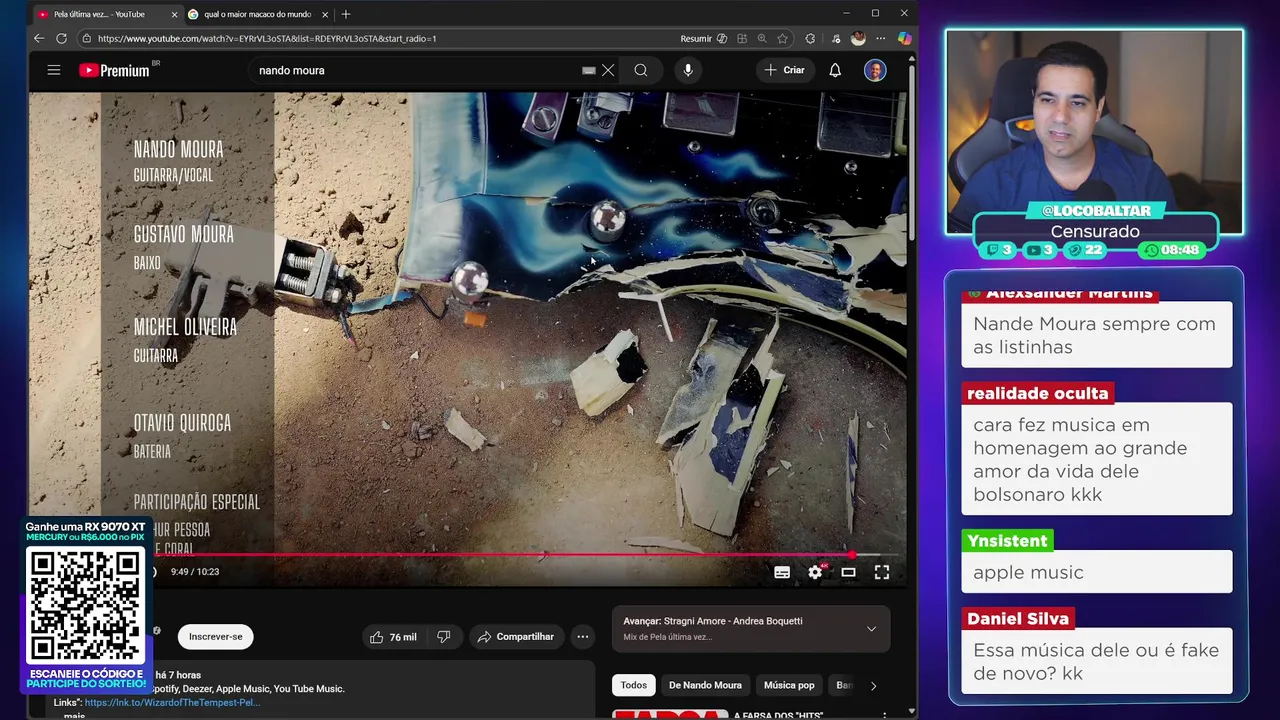Reload the current page
The width and height of the screenshot is (1280, 720).
pos(61,38)
